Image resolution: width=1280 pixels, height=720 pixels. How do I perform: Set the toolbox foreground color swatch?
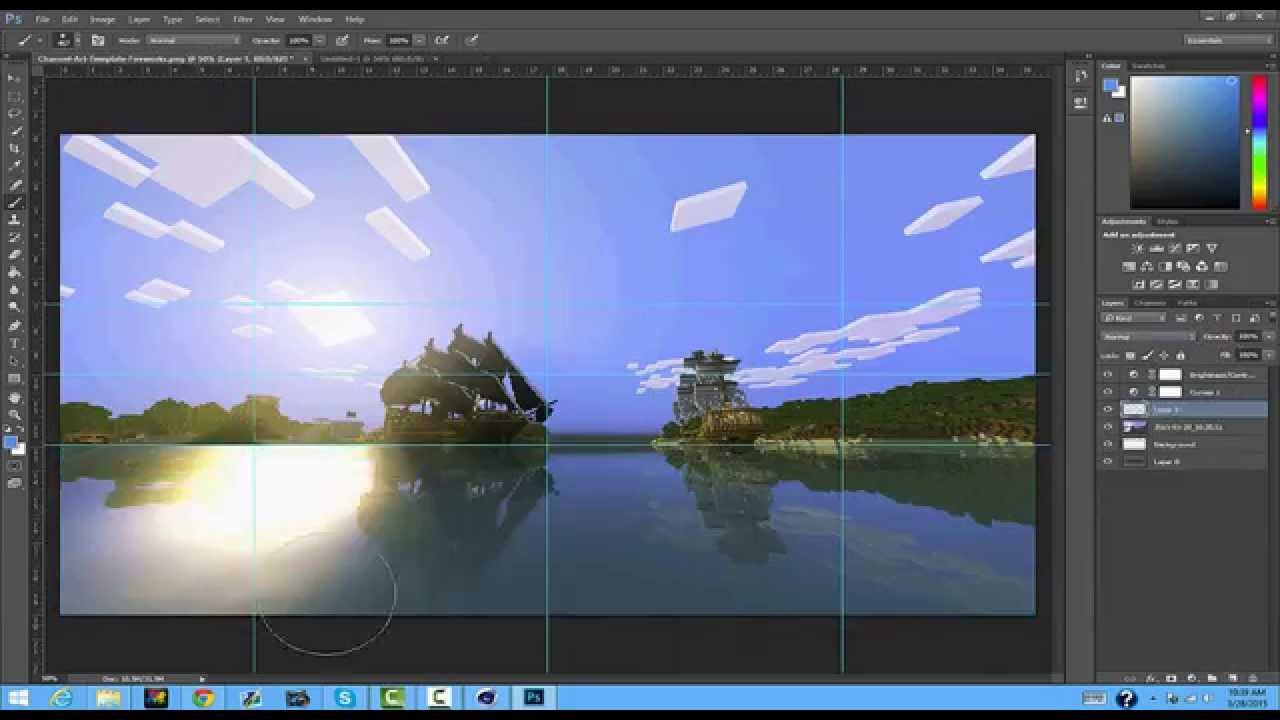[x=11, y=441]
